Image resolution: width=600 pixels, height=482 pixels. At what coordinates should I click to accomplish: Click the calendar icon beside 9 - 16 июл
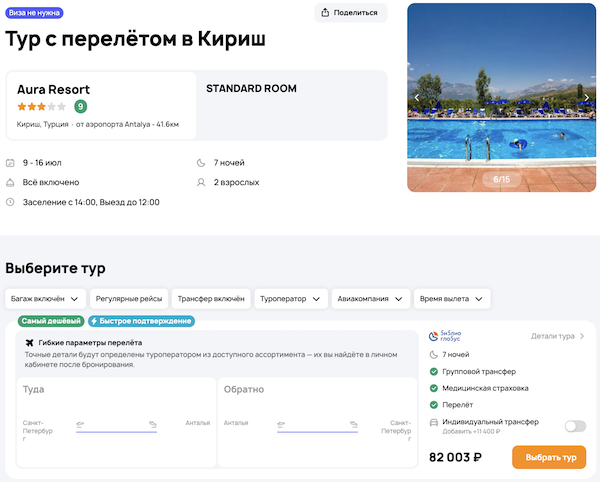tap(11, 163)
